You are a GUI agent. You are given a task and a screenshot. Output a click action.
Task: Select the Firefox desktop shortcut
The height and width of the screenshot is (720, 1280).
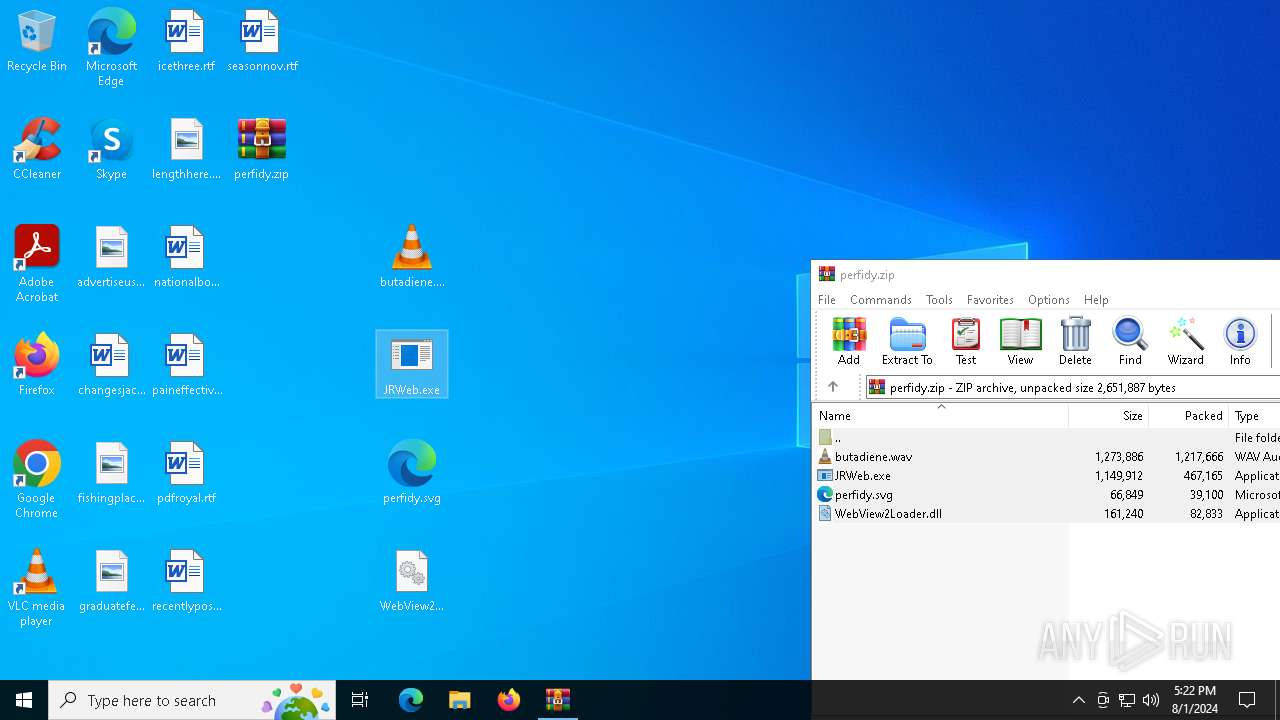37,365
